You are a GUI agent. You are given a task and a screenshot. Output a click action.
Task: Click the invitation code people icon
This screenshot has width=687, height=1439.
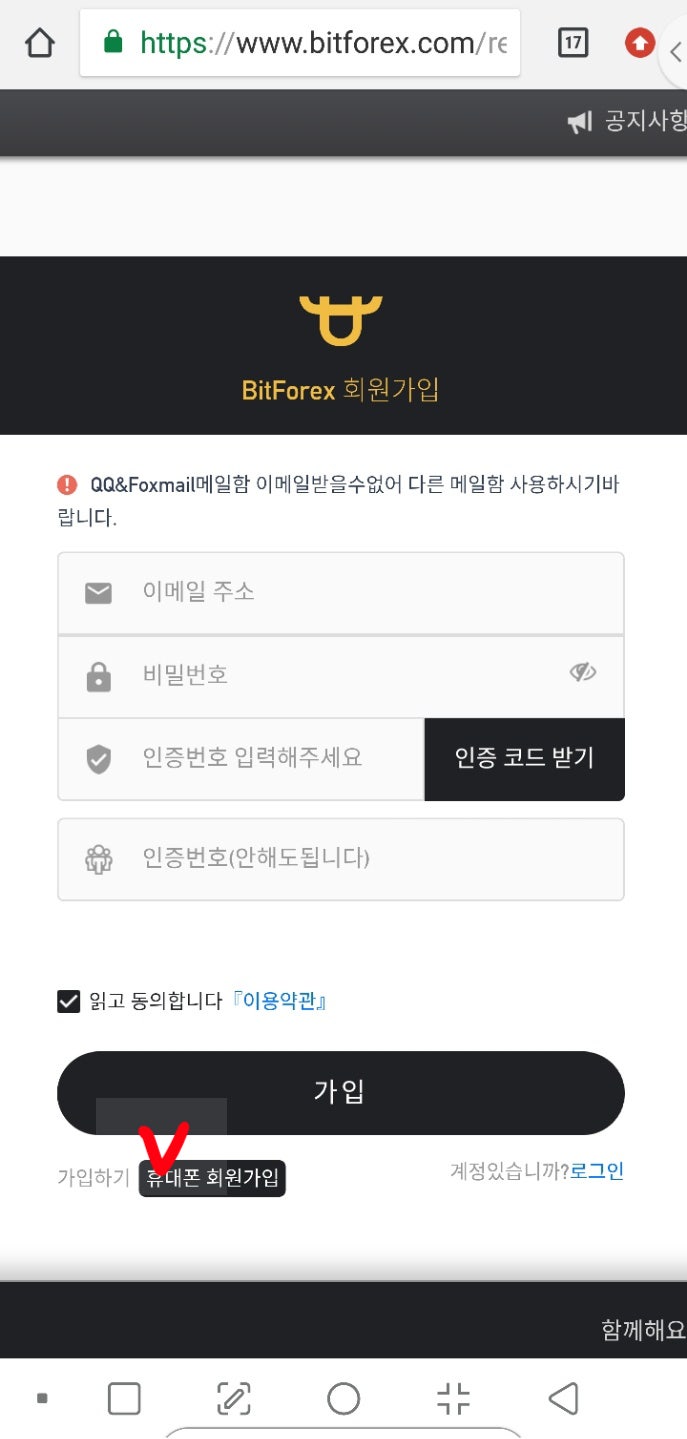point(97,858)
